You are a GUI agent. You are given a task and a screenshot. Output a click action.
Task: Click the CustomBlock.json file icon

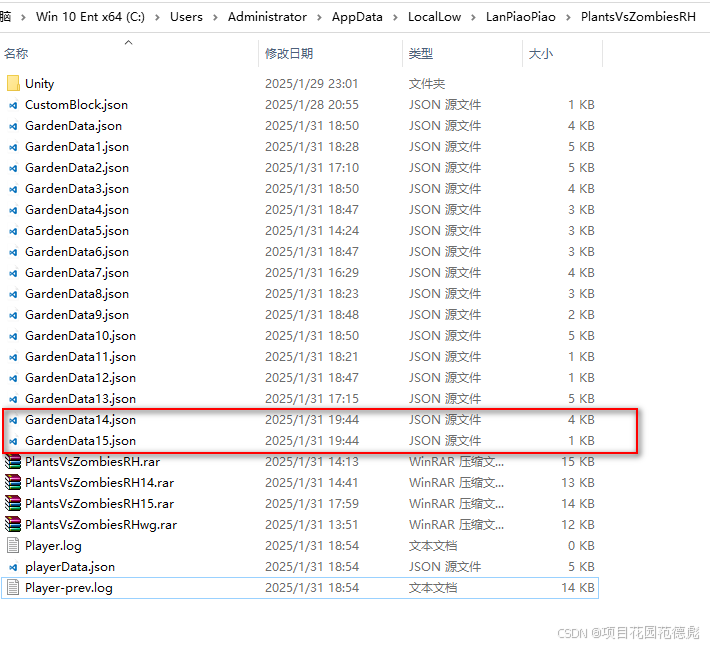[x=13, y=105]
